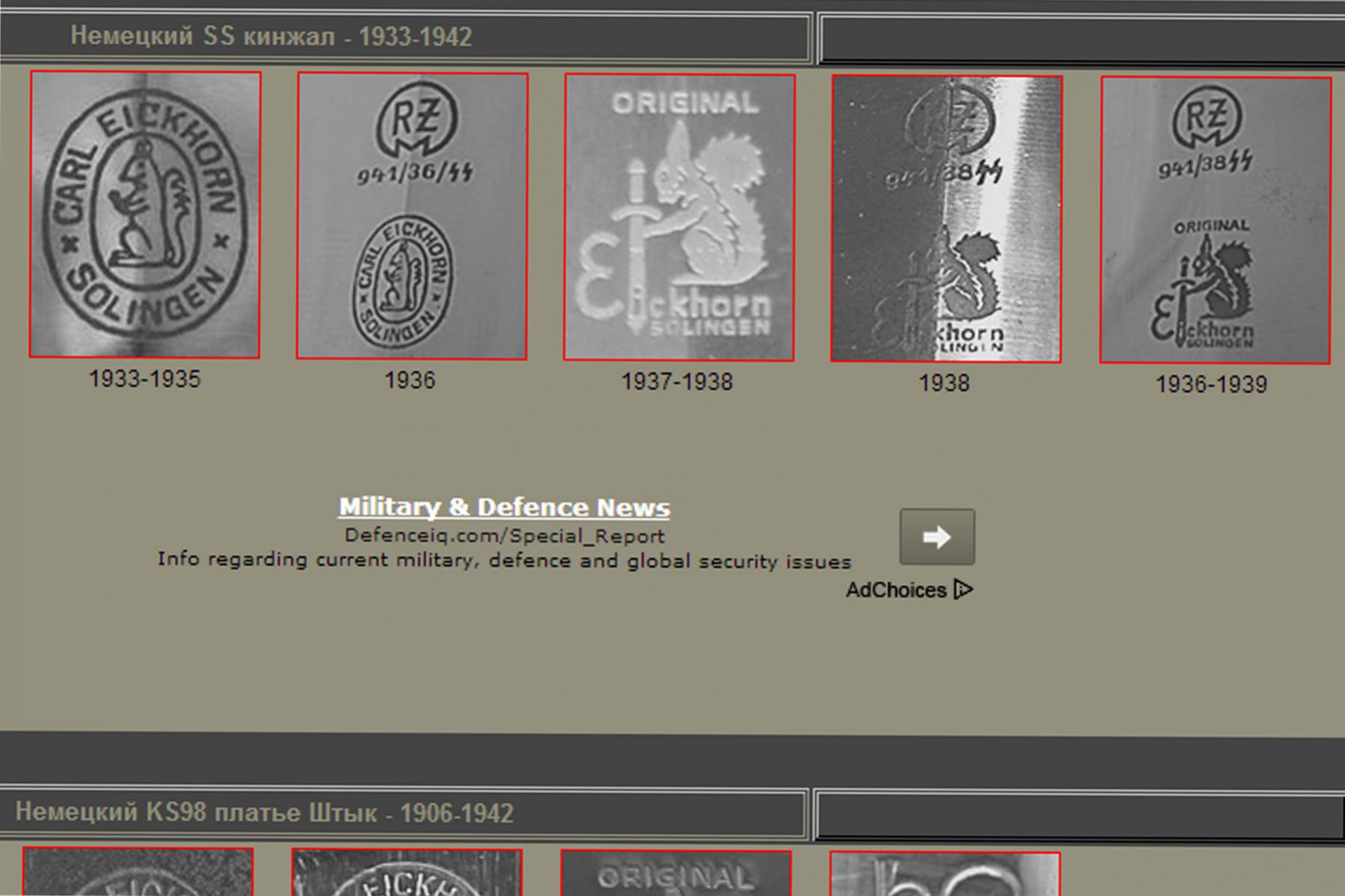Click the Defenceiq.com/Special_Report URL text
This screenshot has width=1345, height=896.
[505, 536]
